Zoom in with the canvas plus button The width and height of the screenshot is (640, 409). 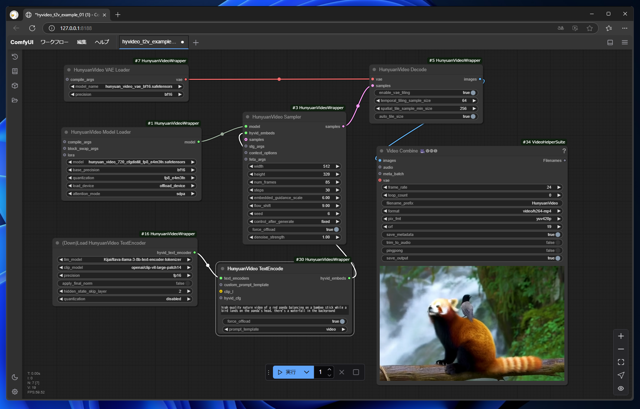[621, 336]
